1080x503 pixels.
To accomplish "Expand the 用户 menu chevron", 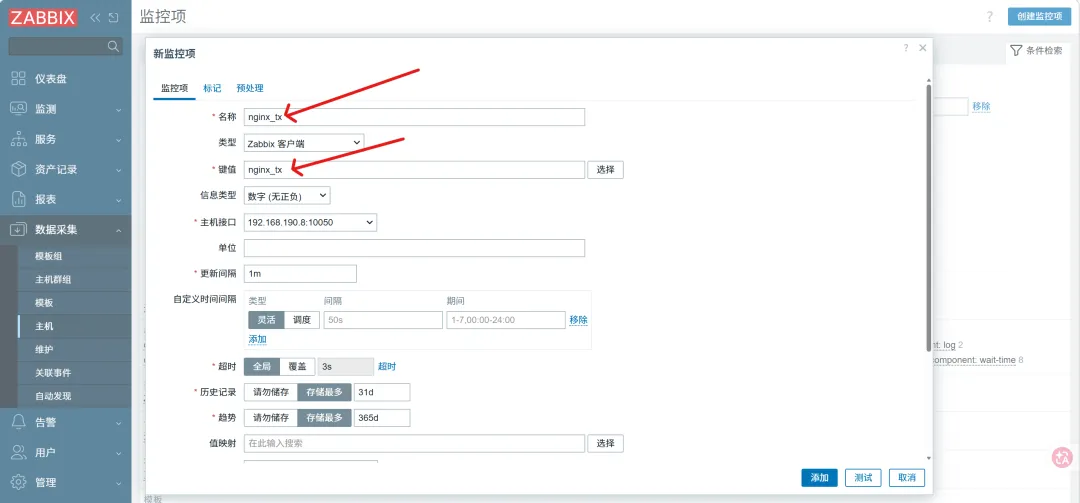I will coord(118,453).
